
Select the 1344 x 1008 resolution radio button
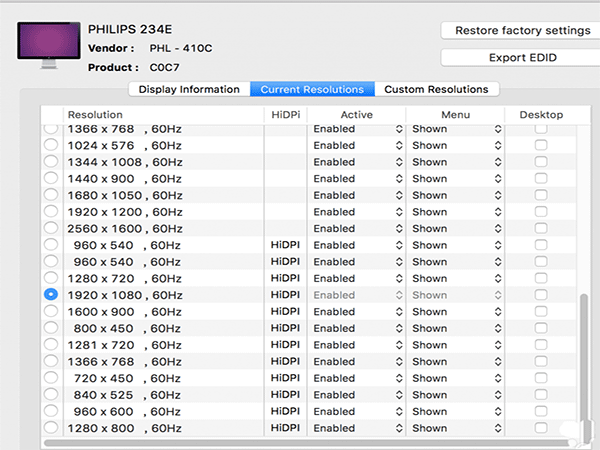point(51,162)
